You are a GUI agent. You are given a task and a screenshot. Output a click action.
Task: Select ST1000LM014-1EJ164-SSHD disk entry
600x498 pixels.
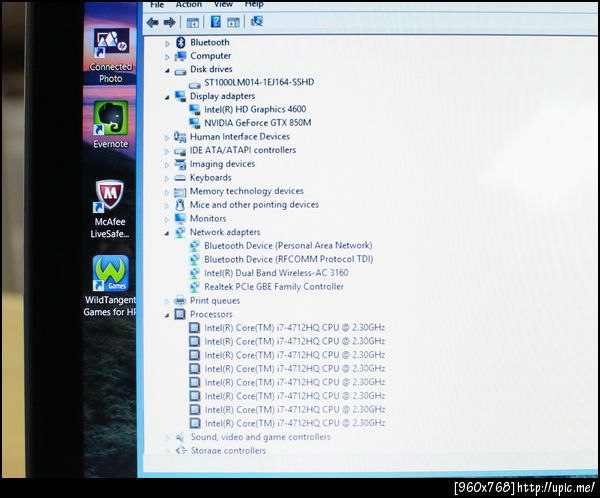(259, 82)
